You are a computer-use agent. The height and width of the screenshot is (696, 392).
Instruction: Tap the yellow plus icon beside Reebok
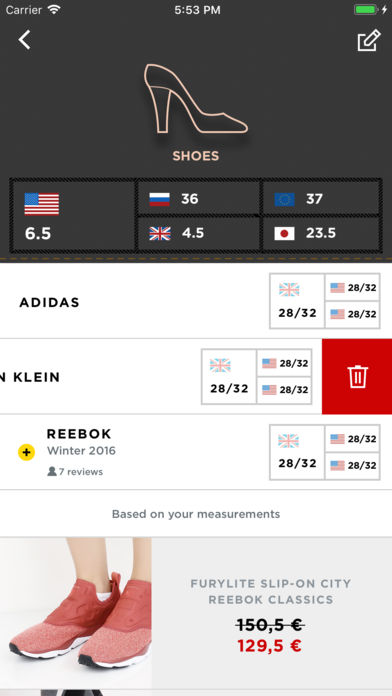coord(26,452)
